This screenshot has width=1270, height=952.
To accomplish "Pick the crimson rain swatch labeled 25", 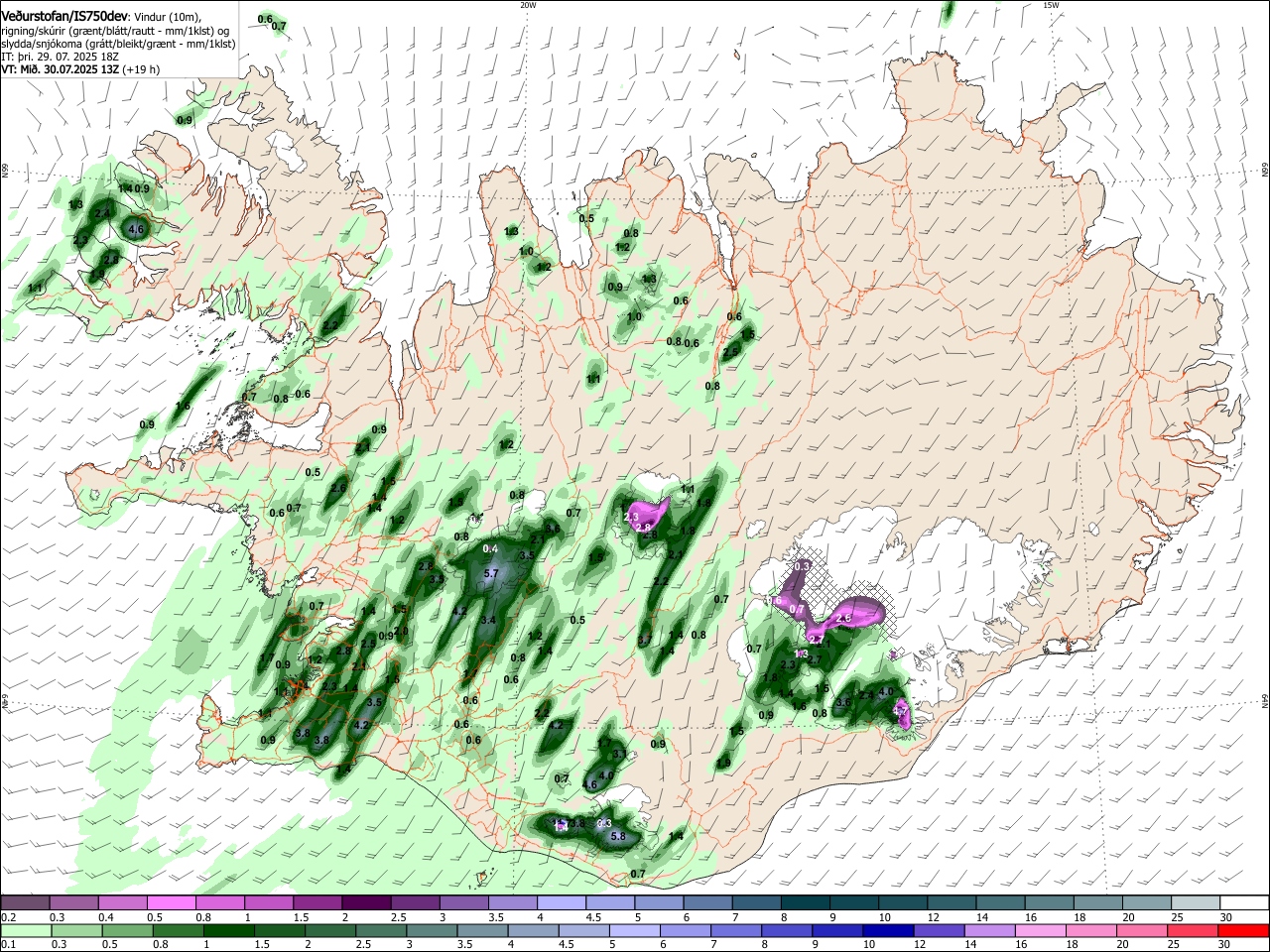I will tap(1195, 930).
